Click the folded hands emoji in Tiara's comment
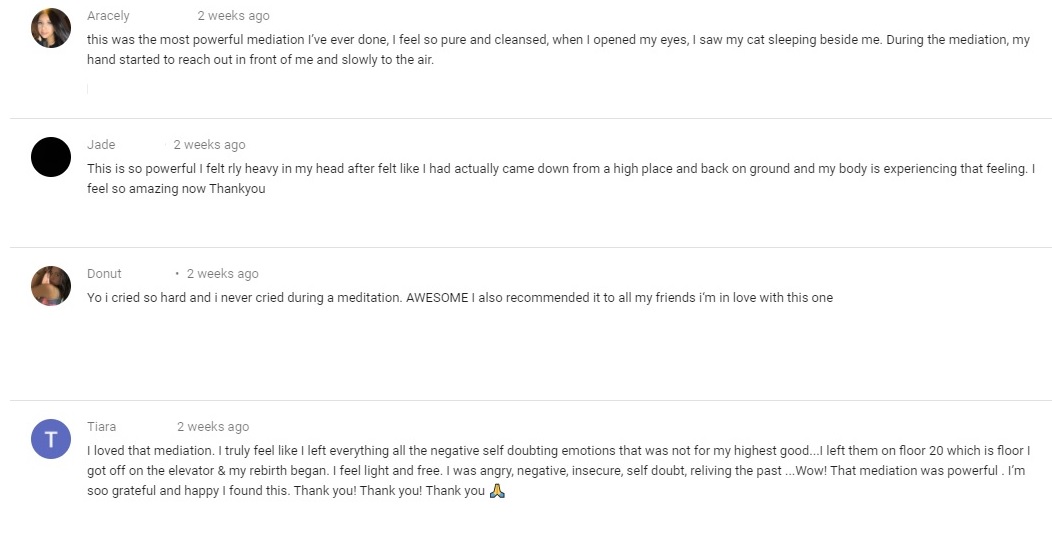The image size is (1052, 546). click(x=497, y=490)
